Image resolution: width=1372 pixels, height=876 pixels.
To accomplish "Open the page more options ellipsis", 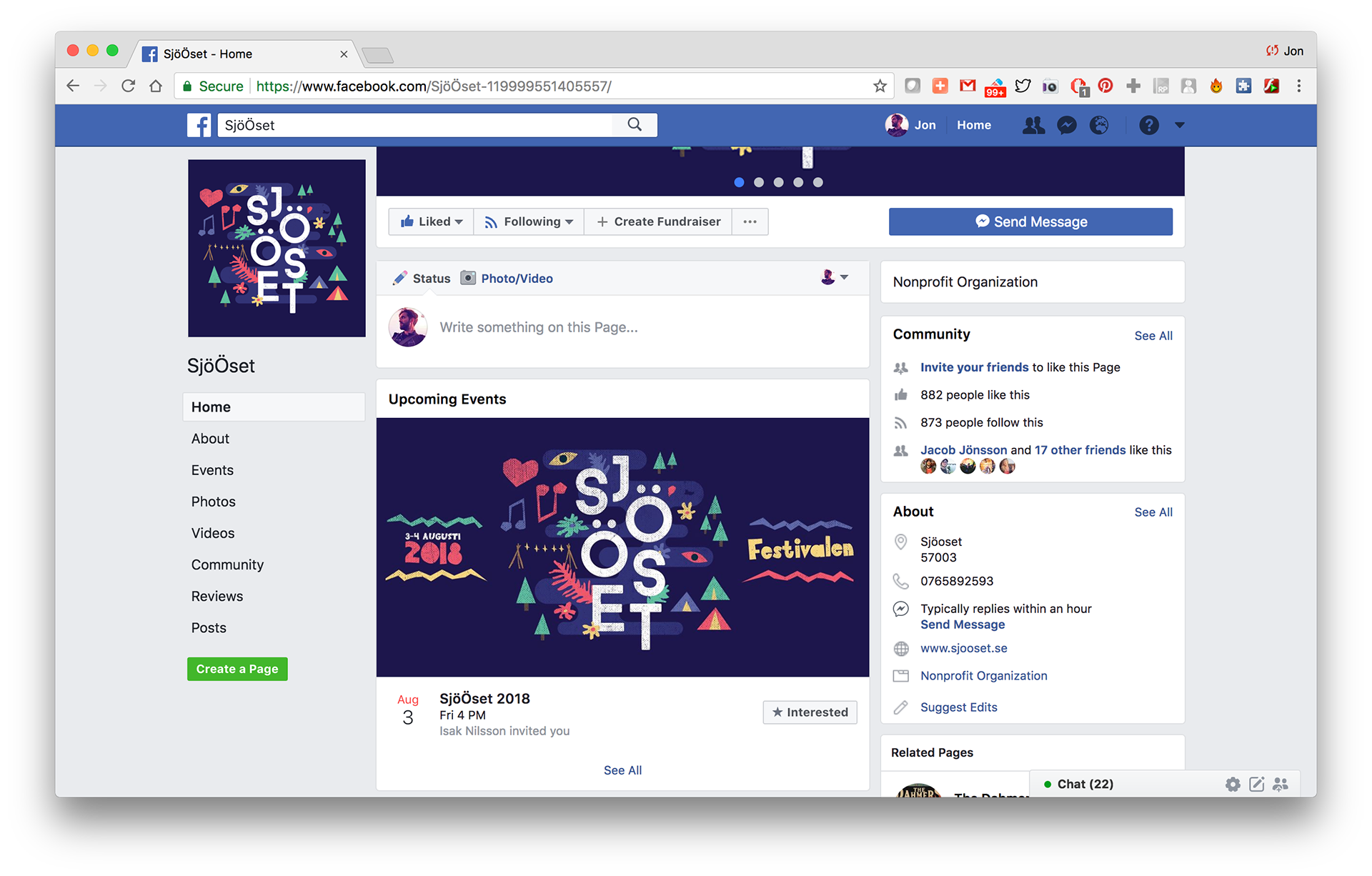I will [750, 222].
